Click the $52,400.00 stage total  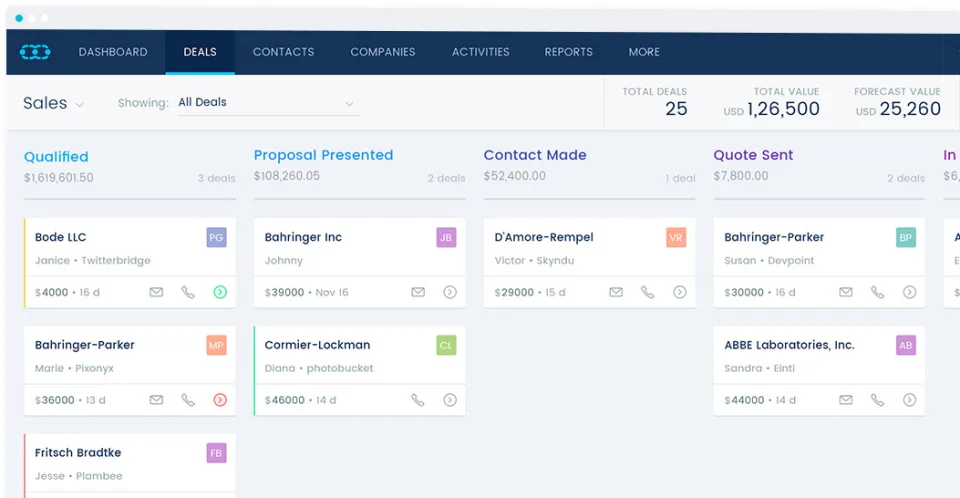(514, 176)
